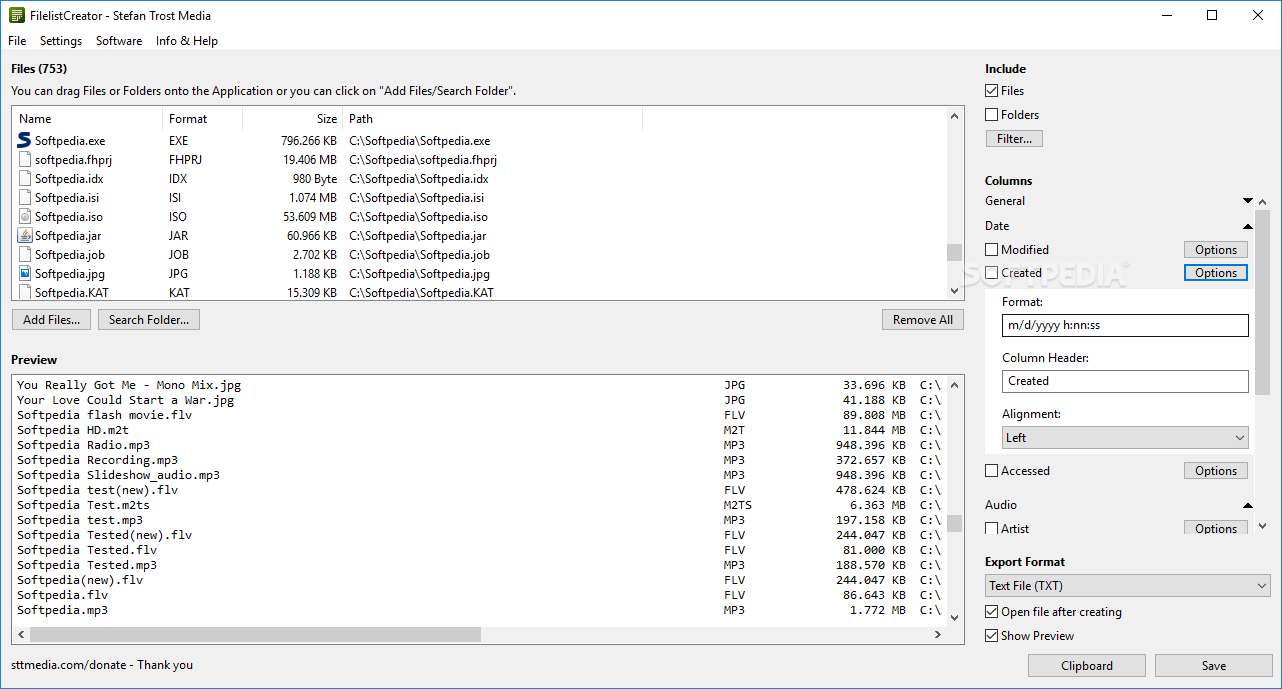Copy file list with Clipboard button

pos(1087,666)
